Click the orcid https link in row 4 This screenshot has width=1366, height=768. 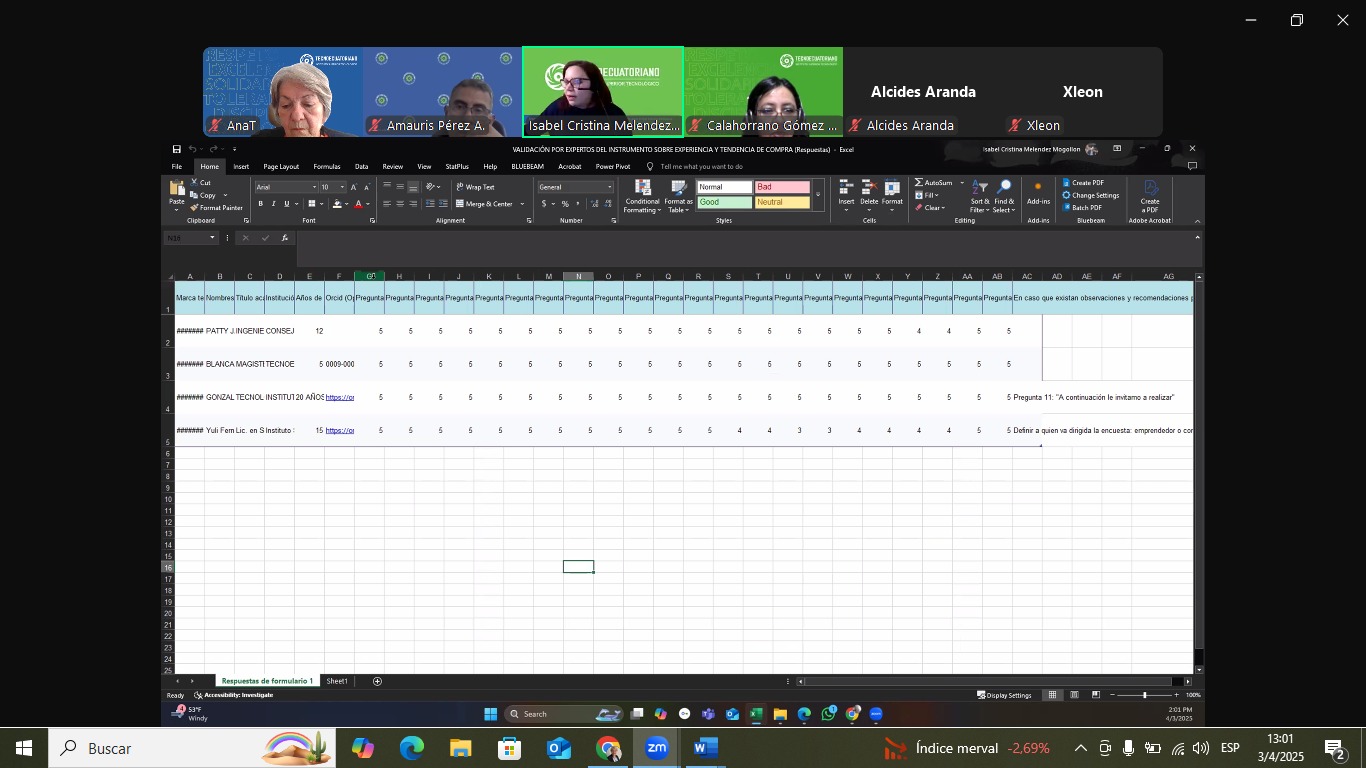[339, 397]
